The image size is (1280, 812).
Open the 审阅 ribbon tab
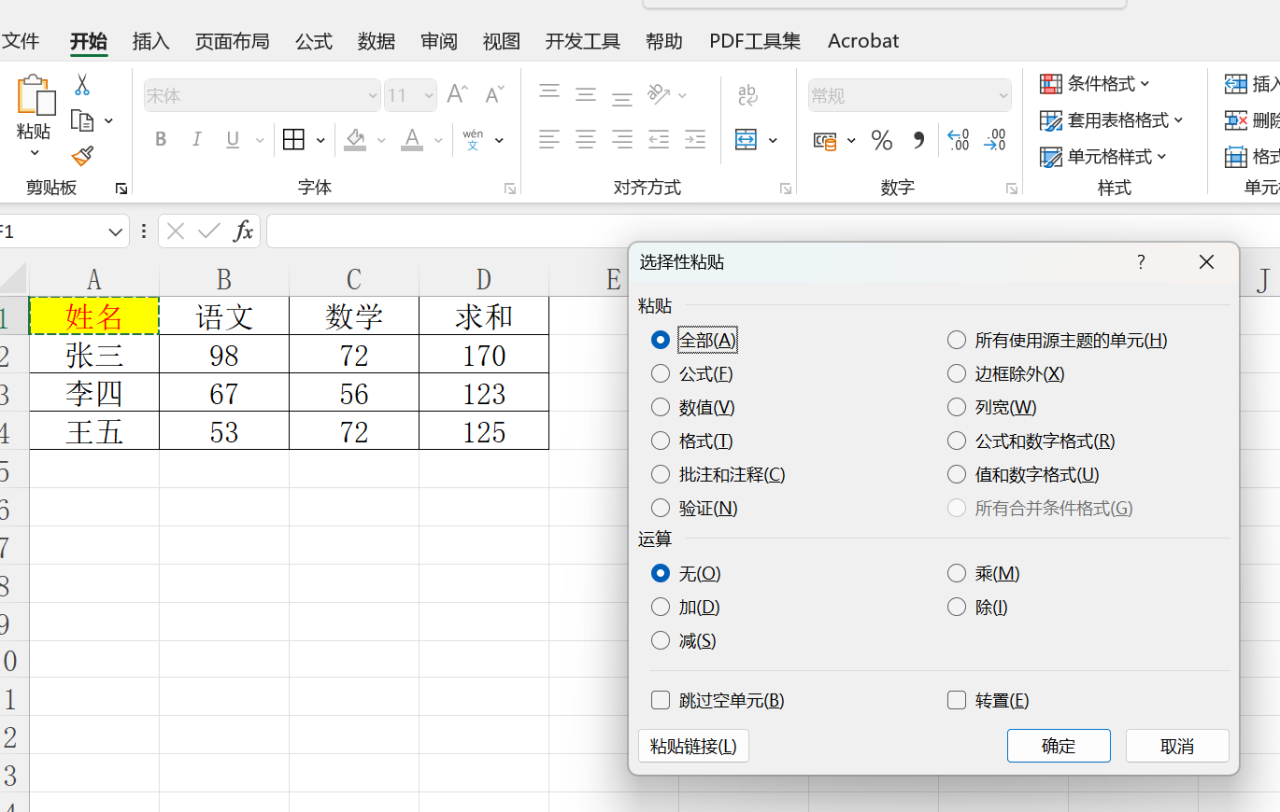coord(439,41)
